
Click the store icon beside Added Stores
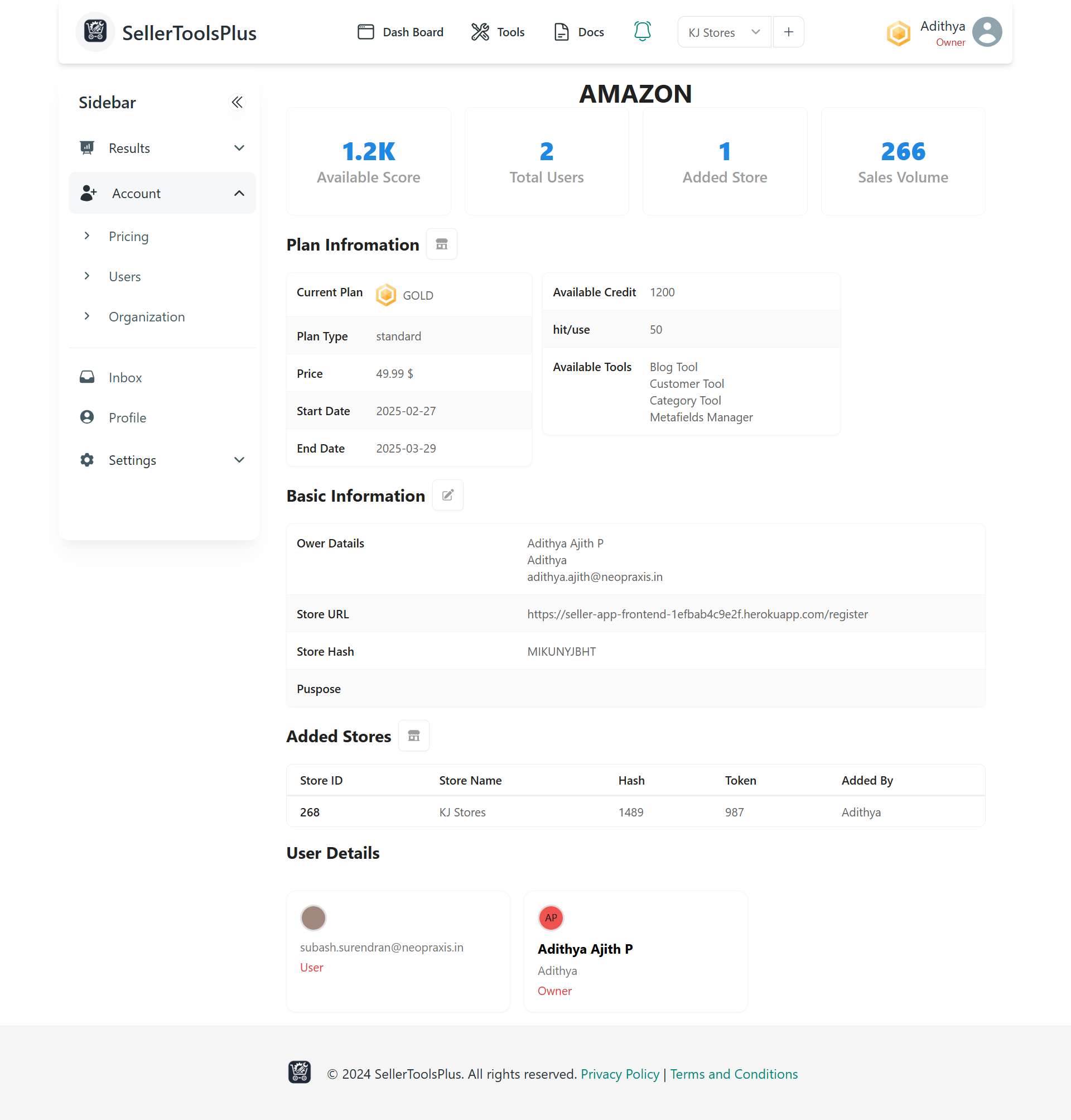pyautogui.click(x=413, y=736)
